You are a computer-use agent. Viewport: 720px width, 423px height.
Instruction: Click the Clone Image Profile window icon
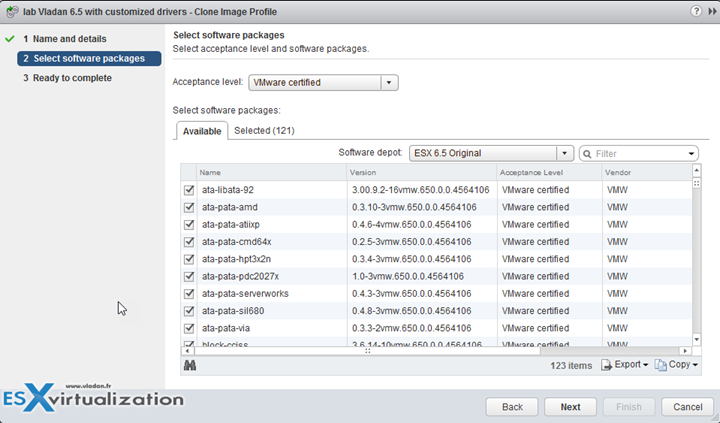(11, 11)
